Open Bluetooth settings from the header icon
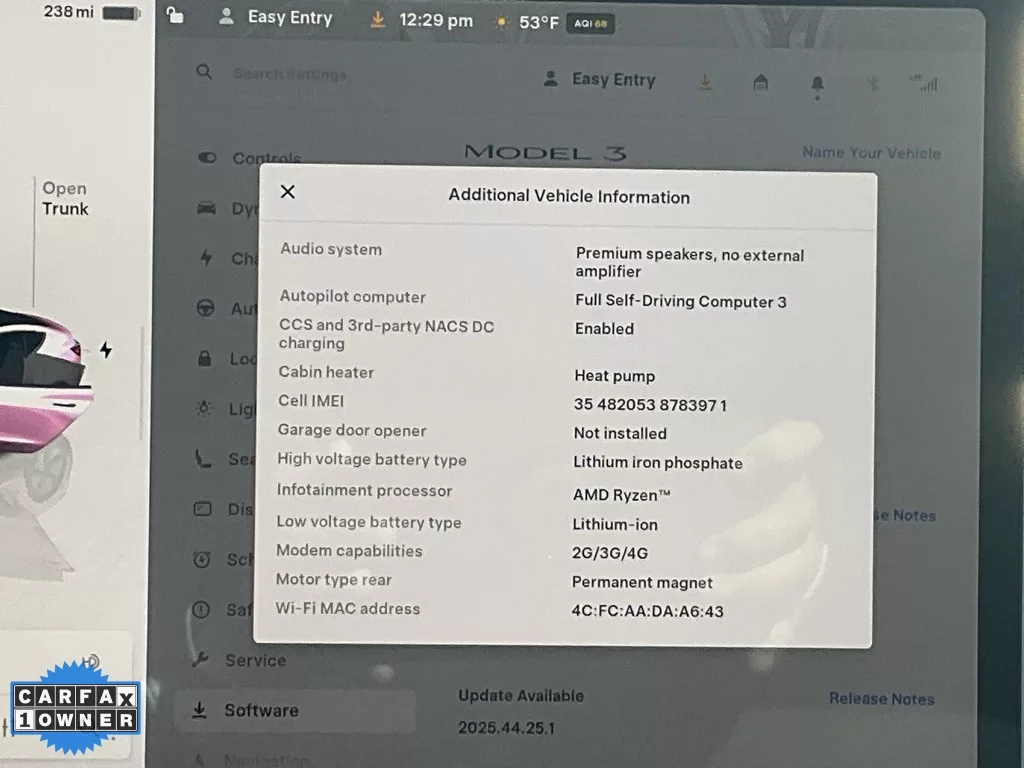Viewport: 1024px width, 768px height. [872, 85]
